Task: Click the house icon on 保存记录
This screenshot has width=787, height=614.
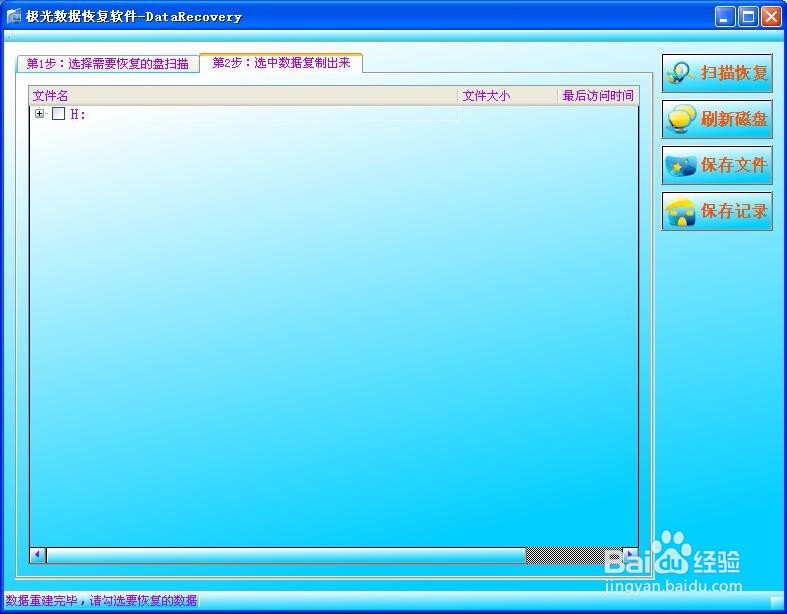Action: (x=681, y=211)
